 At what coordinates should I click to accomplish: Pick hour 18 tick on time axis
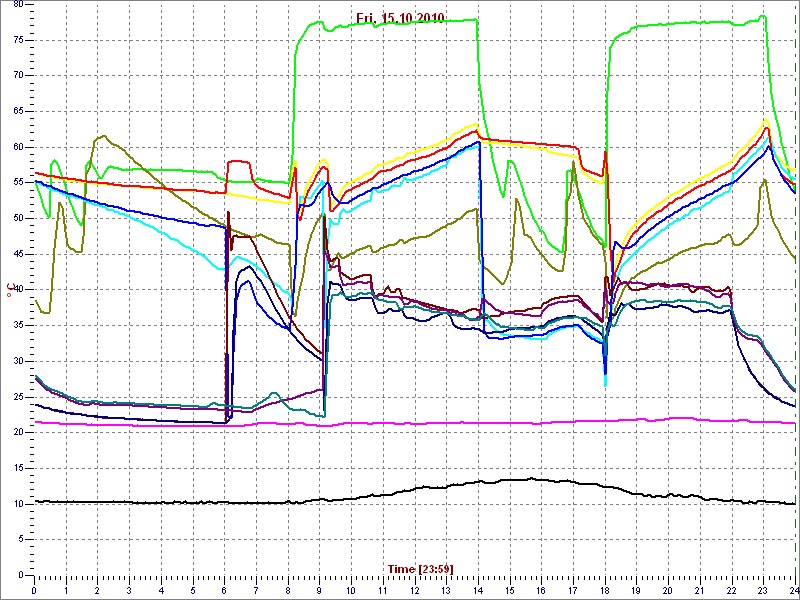coord(604,590)
